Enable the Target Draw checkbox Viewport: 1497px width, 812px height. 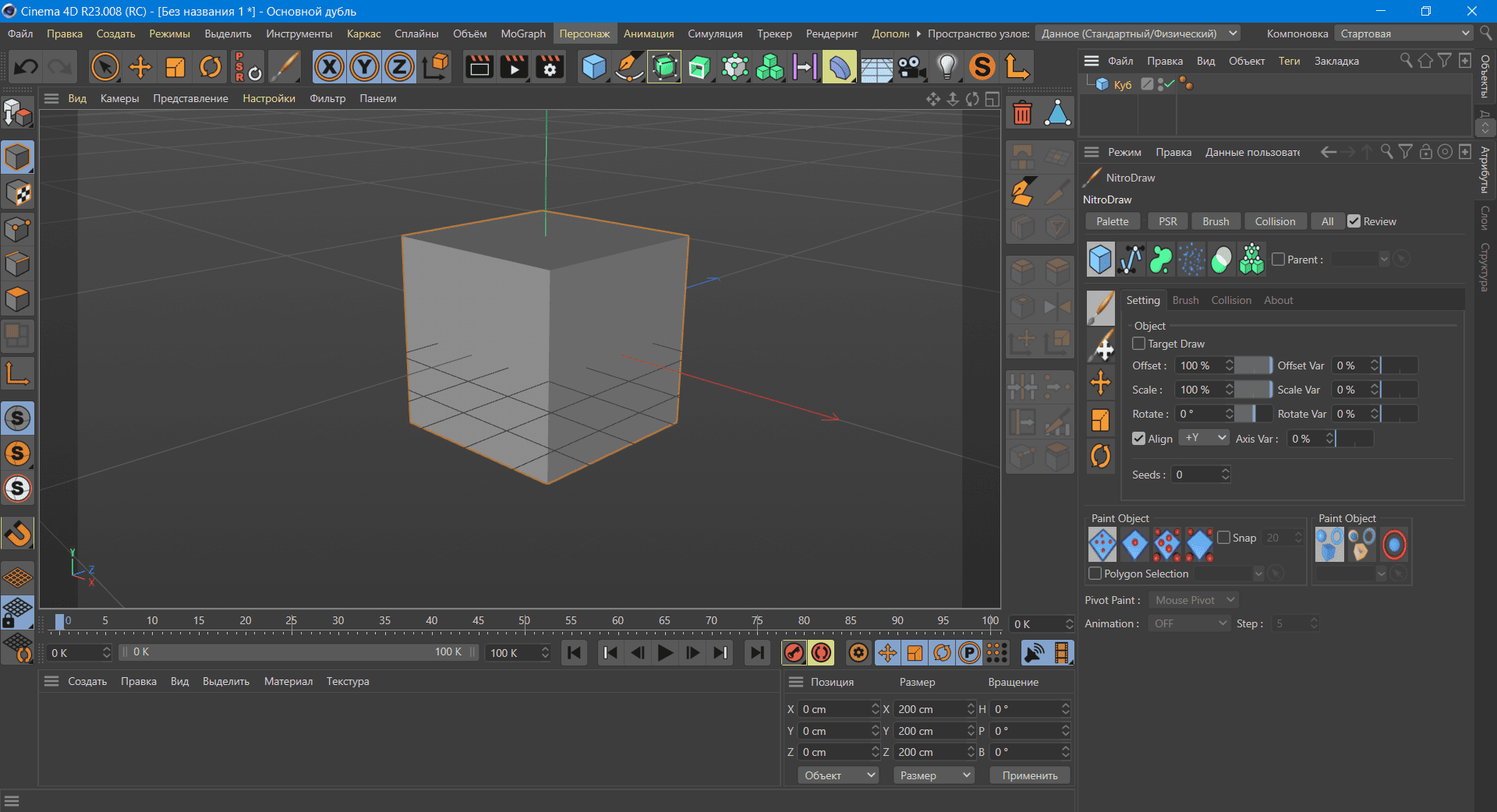[1139, 344]
